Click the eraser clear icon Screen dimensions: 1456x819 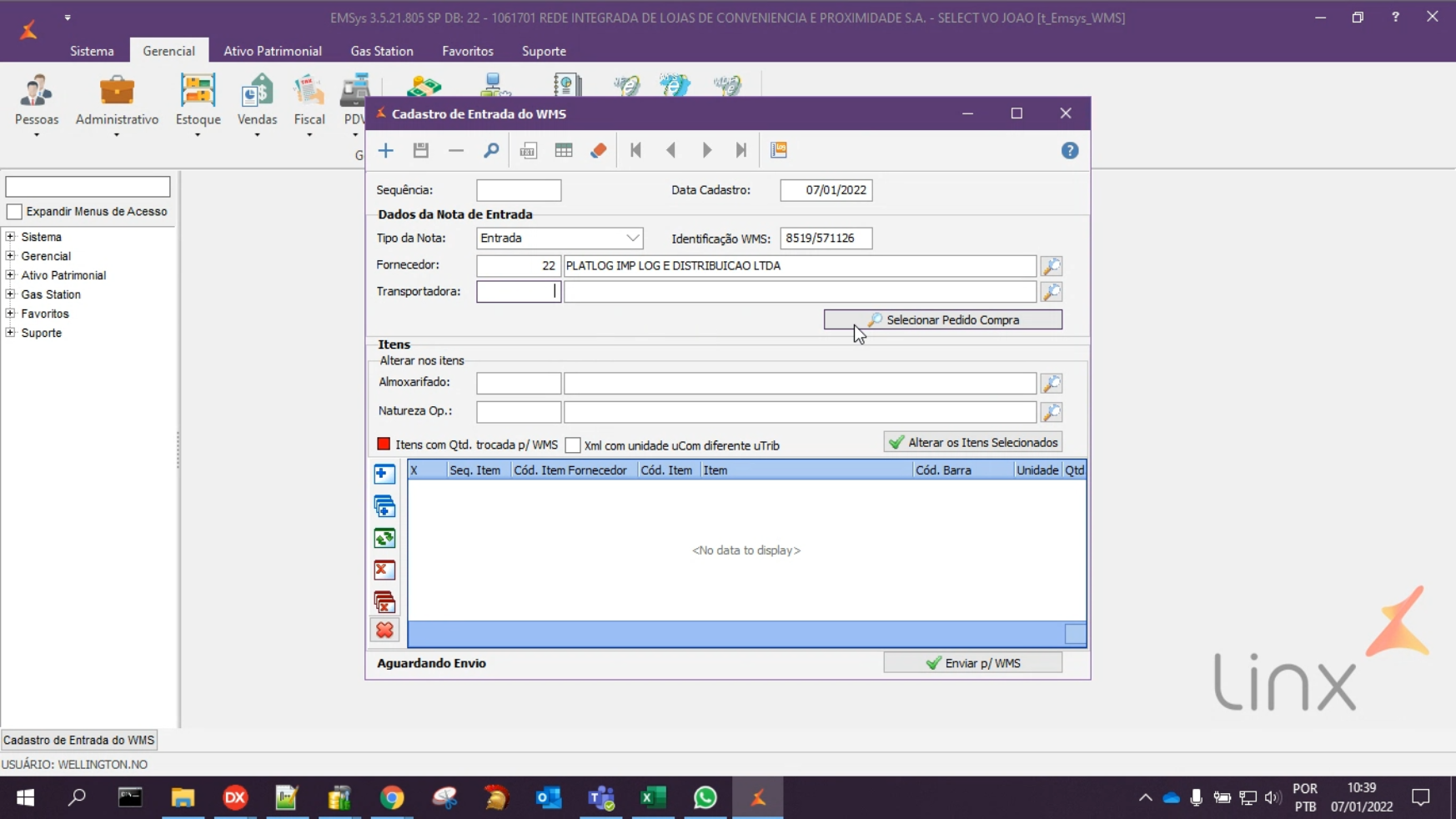coord(599,151)
